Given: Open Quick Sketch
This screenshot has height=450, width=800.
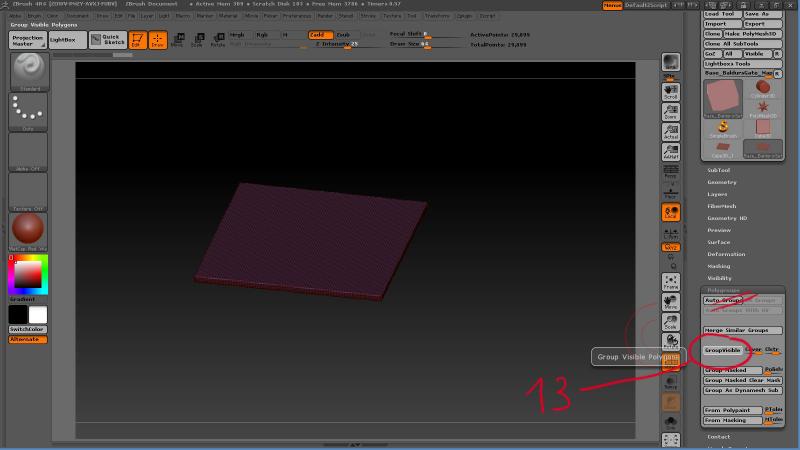Looking at the screenshot, I should (x=108, y=40).
